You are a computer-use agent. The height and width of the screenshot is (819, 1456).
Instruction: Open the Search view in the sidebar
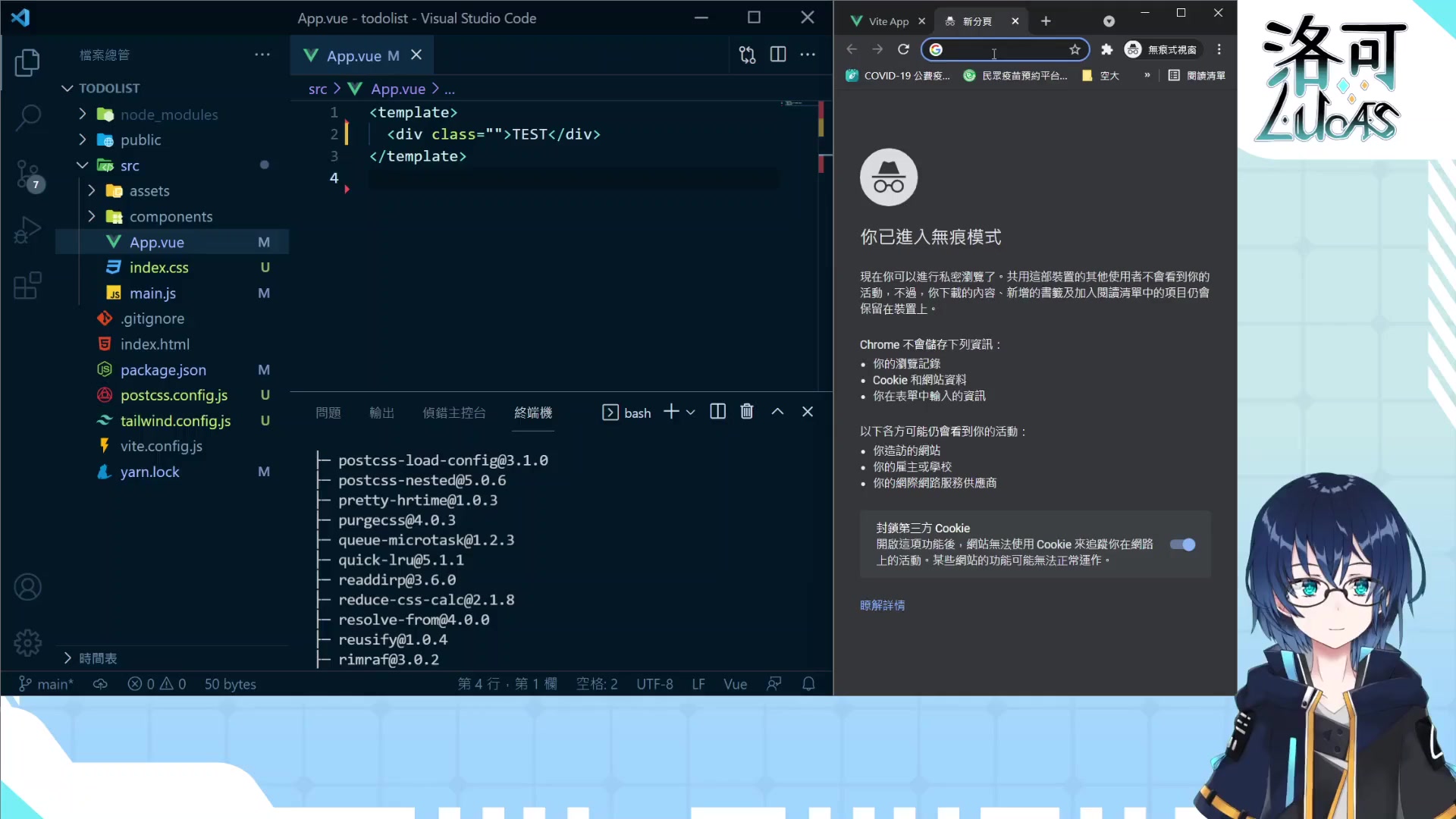(x=28, y=118)
